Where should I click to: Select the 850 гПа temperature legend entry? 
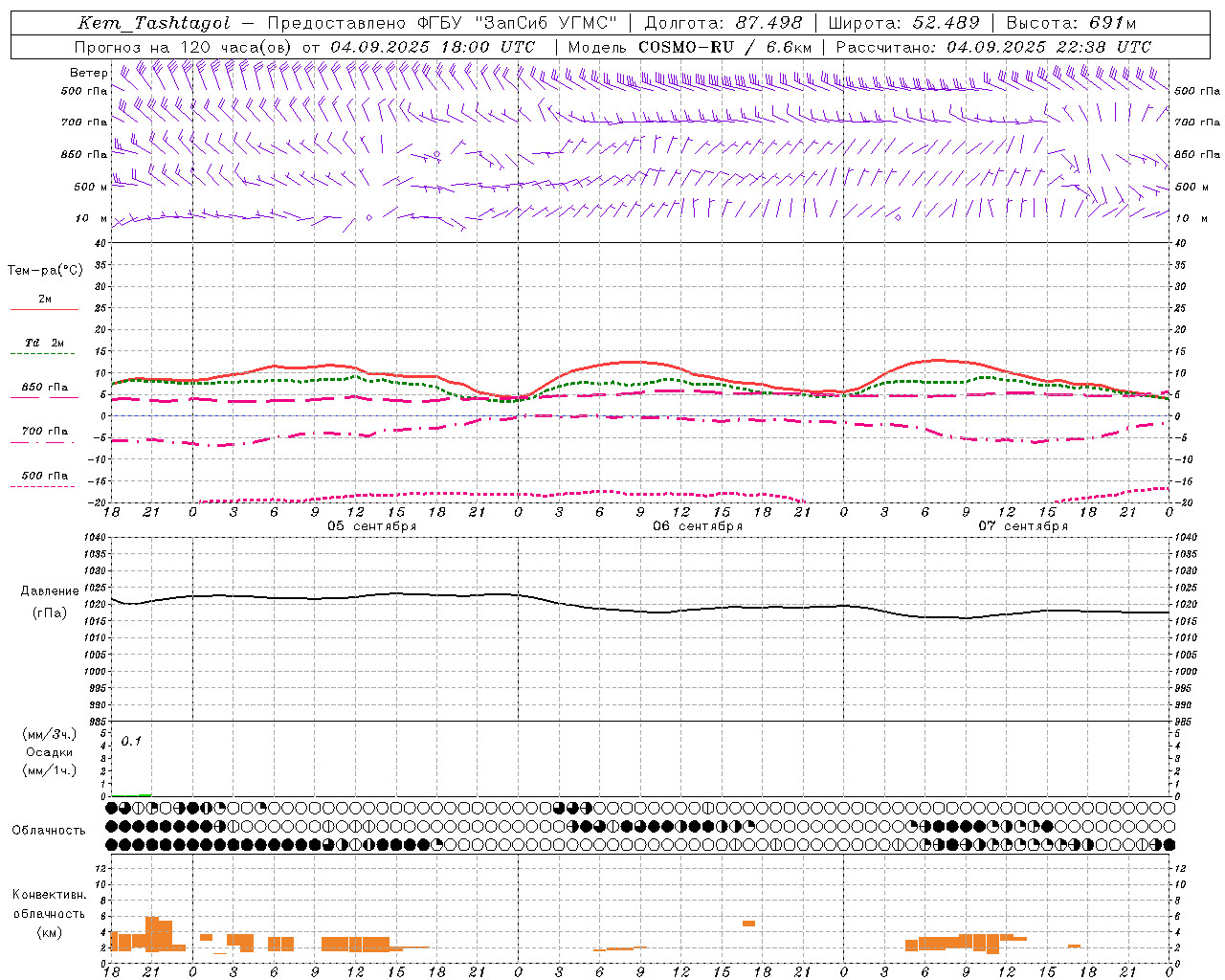[44, 388]
